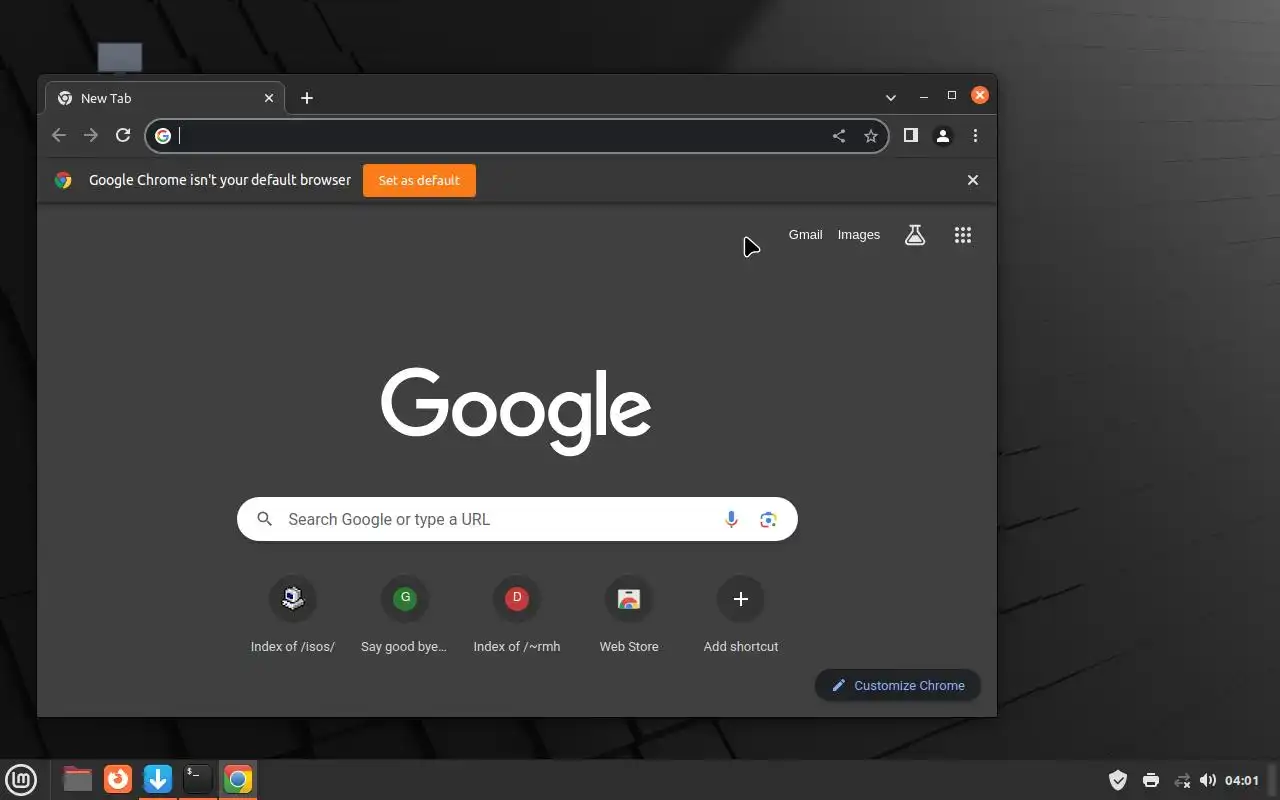Screen dimensions: 1280x800
Task: Open the clock showing 04:01
Action: tap(1242, 780)
